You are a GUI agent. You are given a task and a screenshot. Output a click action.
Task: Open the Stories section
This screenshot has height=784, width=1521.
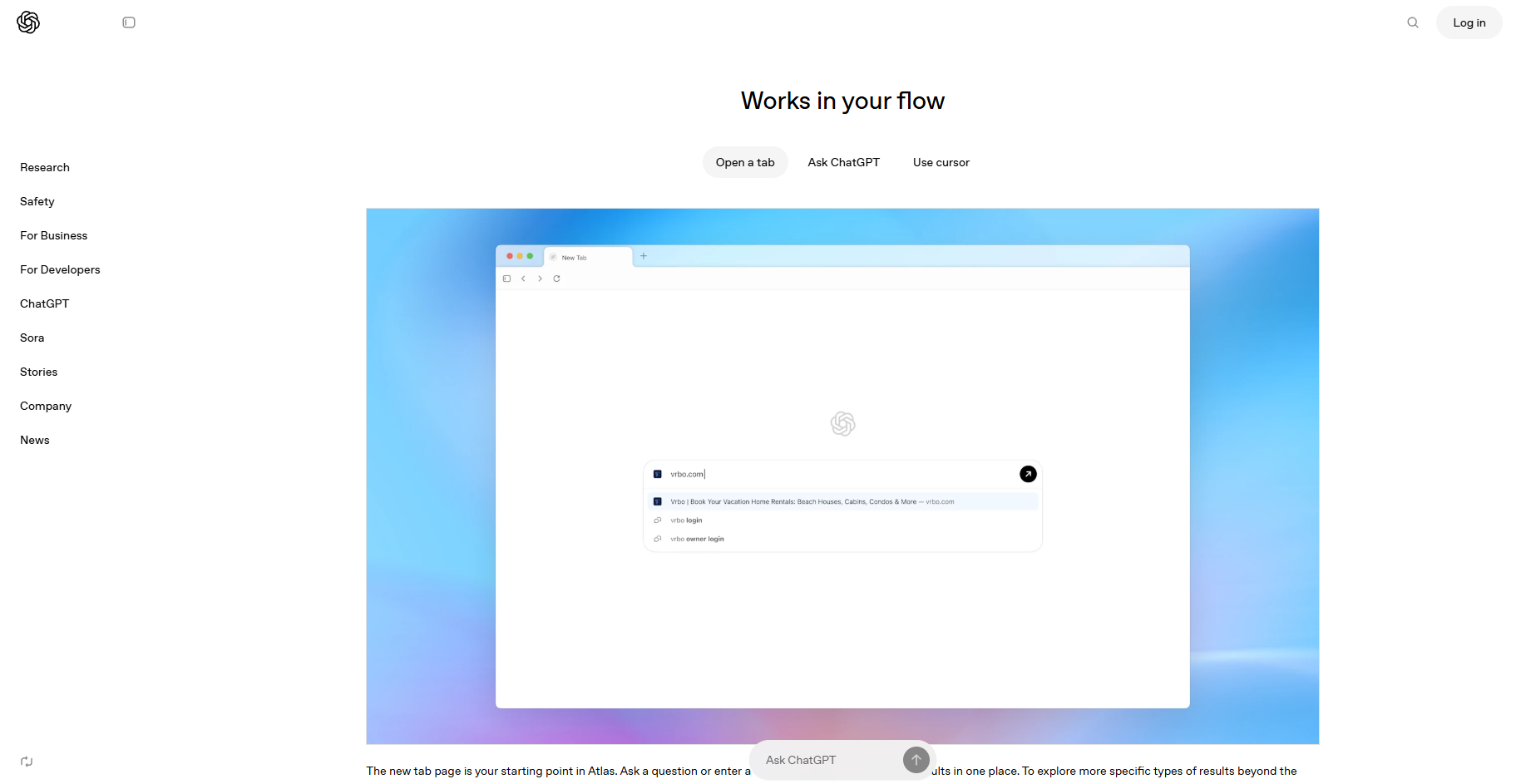click(x=39, y=372)
